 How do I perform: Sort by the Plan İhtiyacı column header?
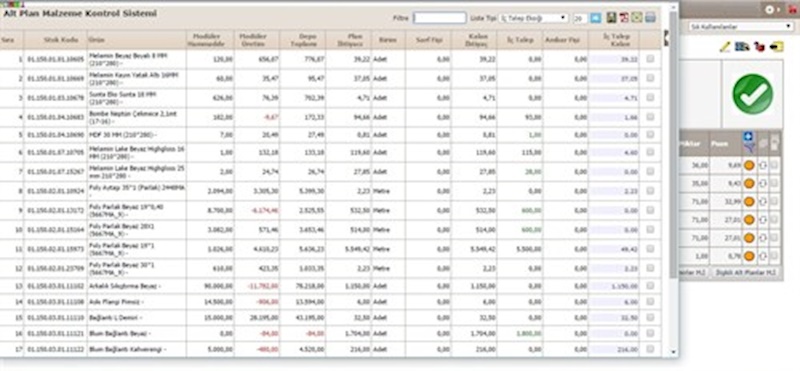pyautogui.click(x=348, y=40)
